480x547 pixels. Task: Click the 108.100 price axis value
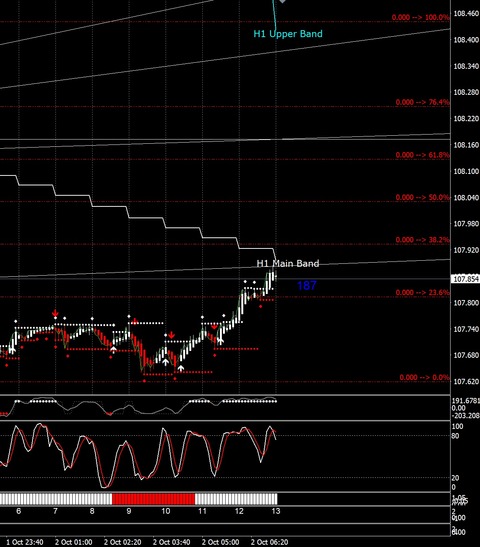466,171
